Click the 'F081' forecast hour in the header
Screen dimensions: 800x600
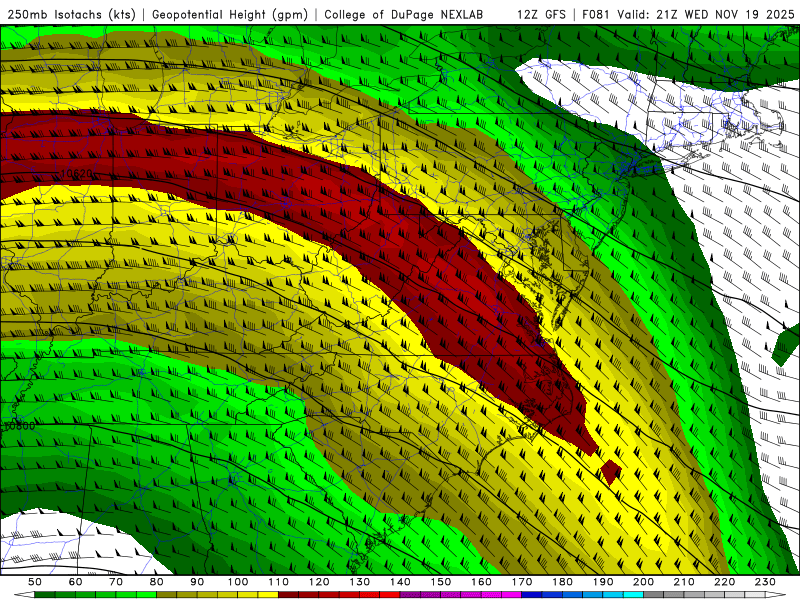(596, 14)
